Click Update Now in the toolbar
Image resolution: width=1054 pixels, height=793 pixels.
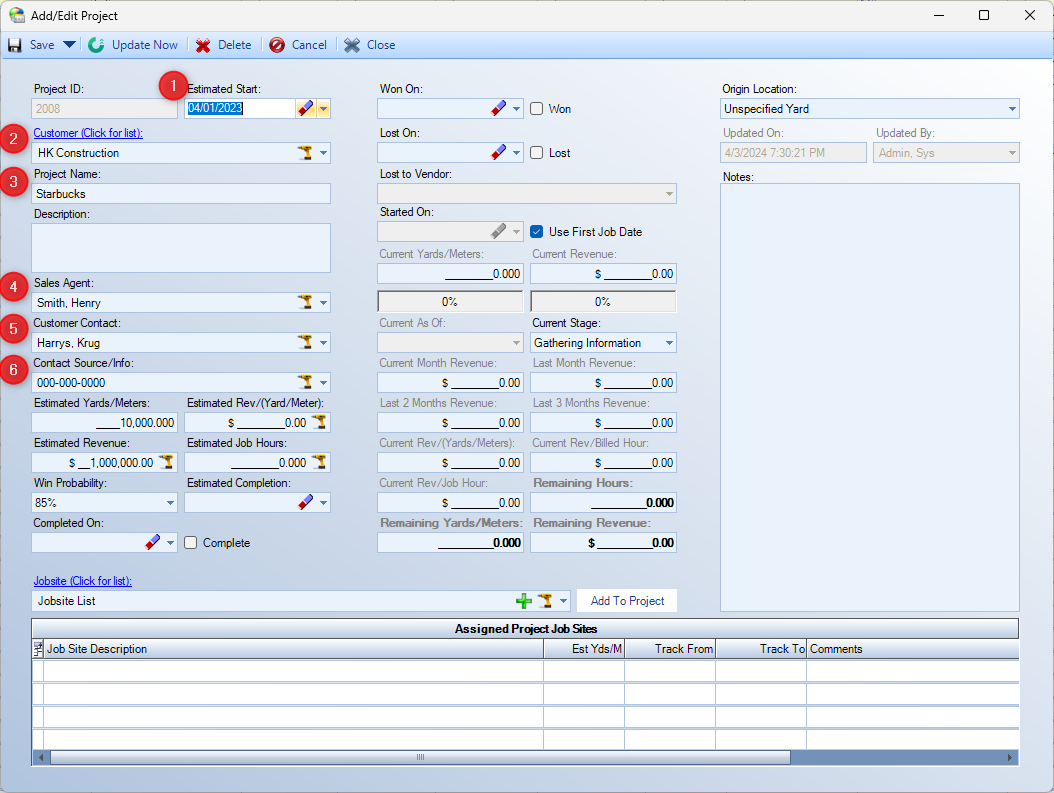tap(145, 45)
